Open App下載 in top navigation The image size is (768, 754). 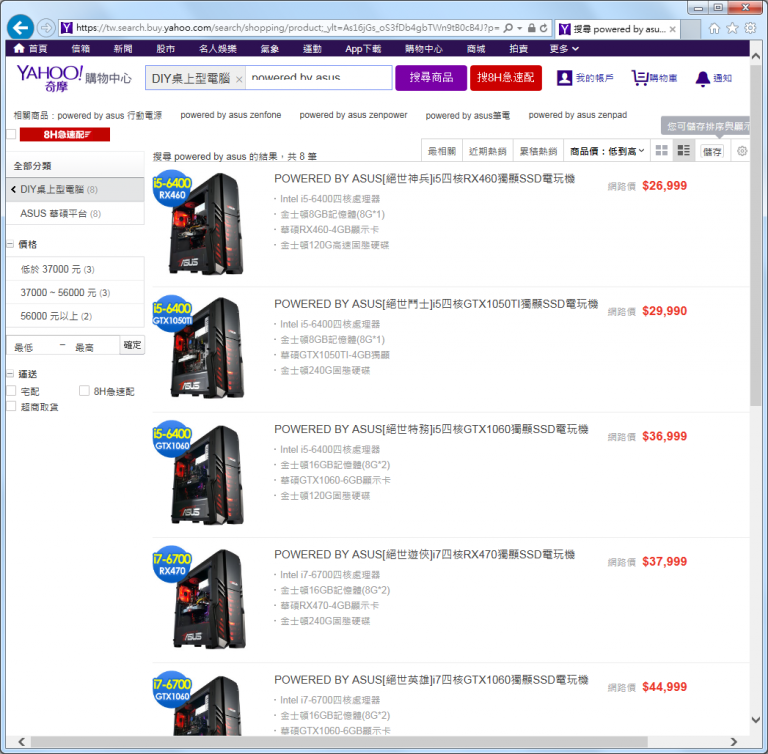(363, 49)
